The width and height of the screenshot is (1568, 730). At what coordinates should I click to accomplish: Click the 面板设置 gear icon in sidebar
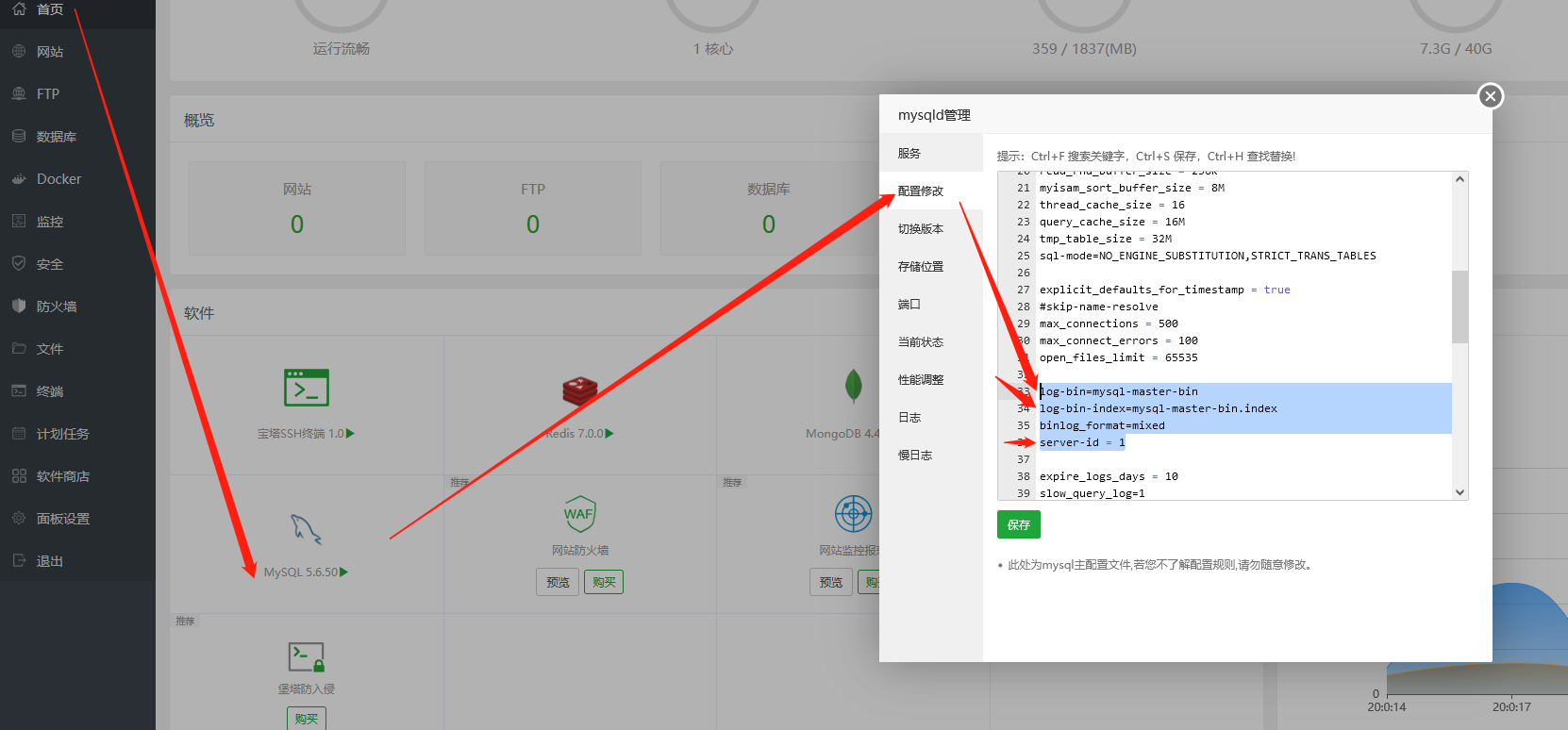tap(19, 518)
